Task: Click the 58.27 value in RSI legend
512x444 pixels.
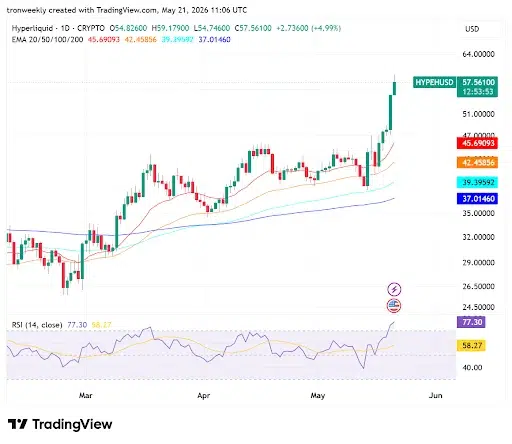Action: coord(101,325)
